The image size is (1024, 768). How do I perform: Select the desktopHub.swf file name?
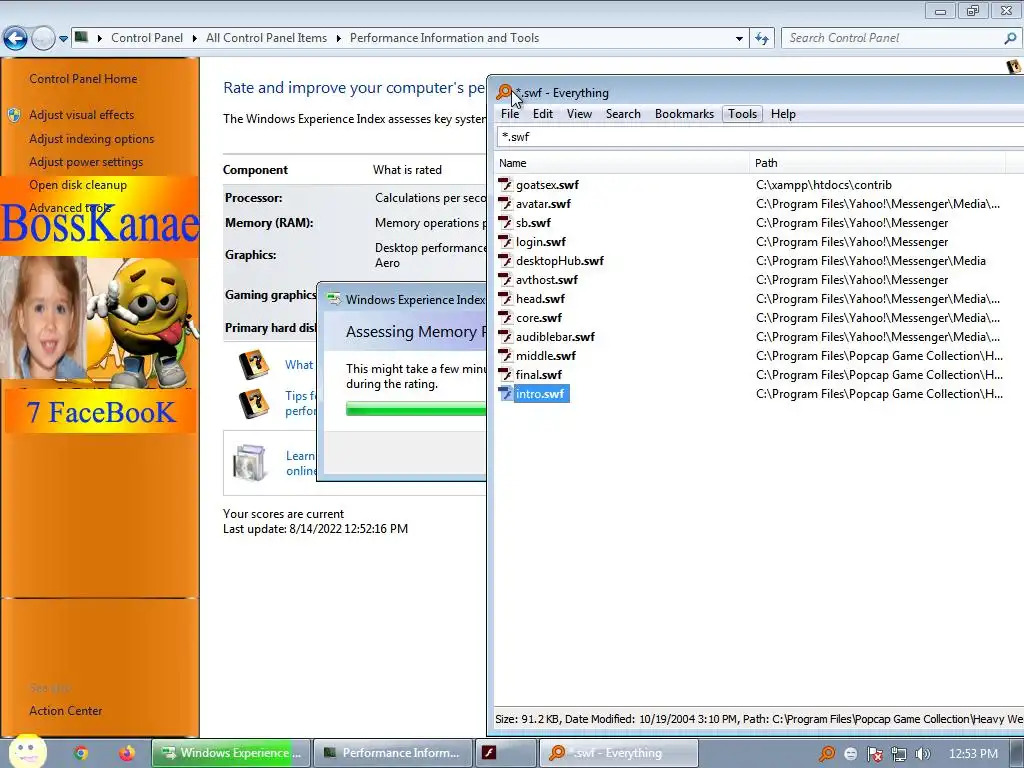tap(560, 261)
